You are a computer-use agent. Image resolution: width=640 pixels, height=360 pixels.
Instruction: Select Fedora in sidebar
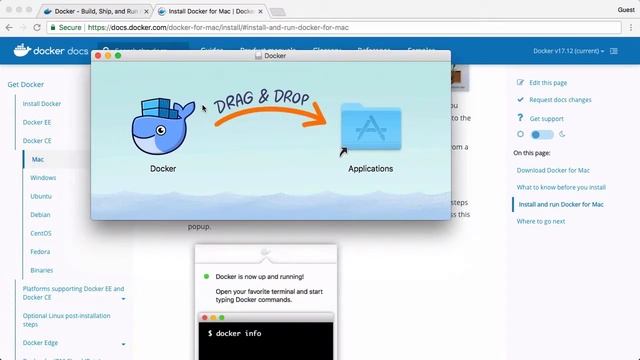pyautogui.click(x=40, y=251)
